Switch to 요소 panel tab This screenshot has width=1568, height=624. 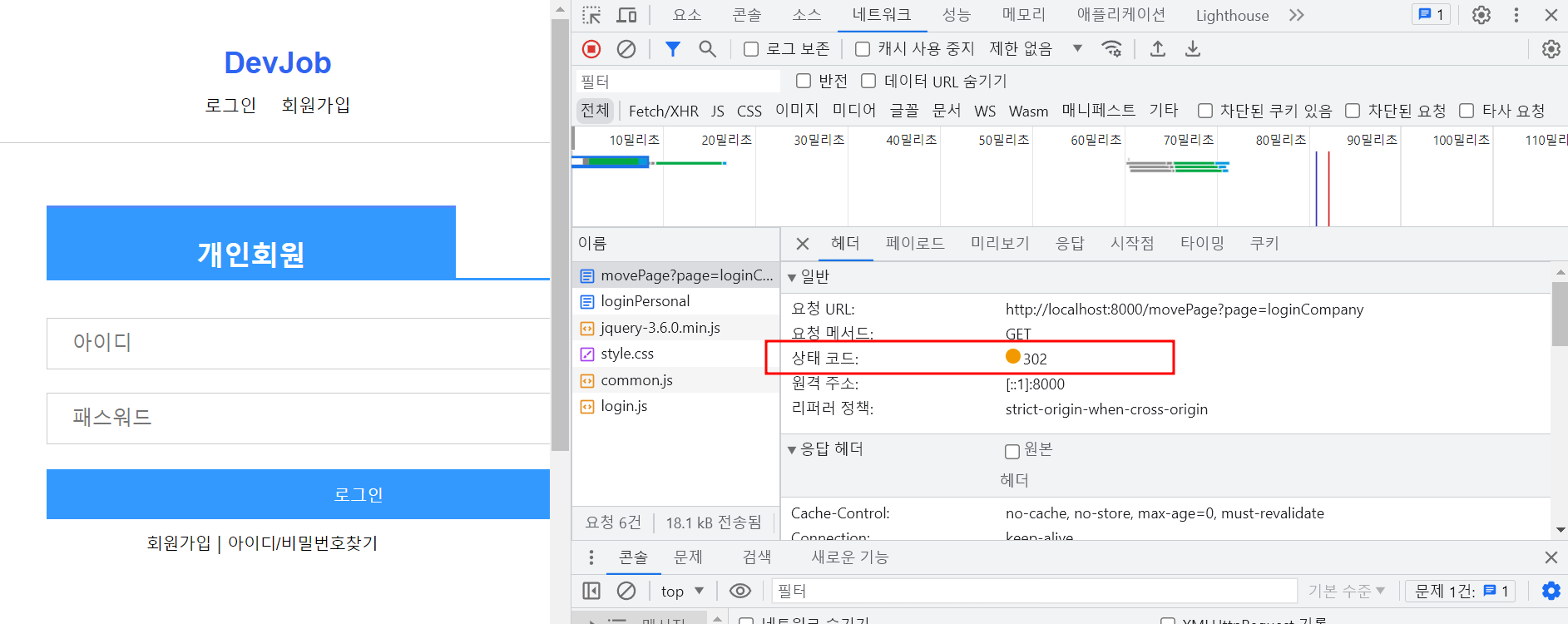(687, 15)
